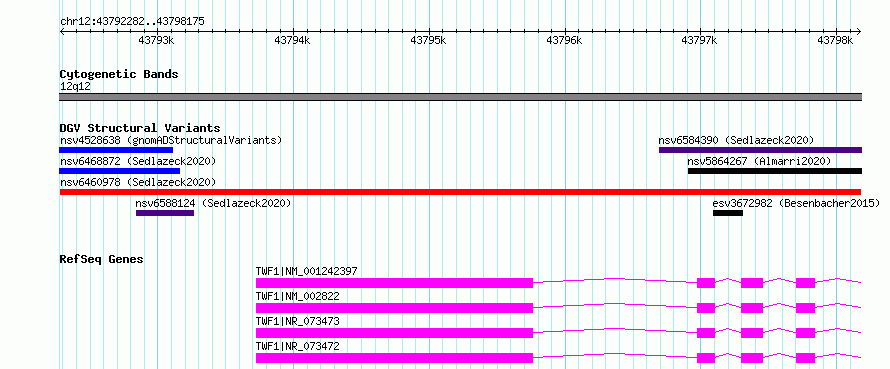Click the 43798k ruler tick label

coord(836,40)
